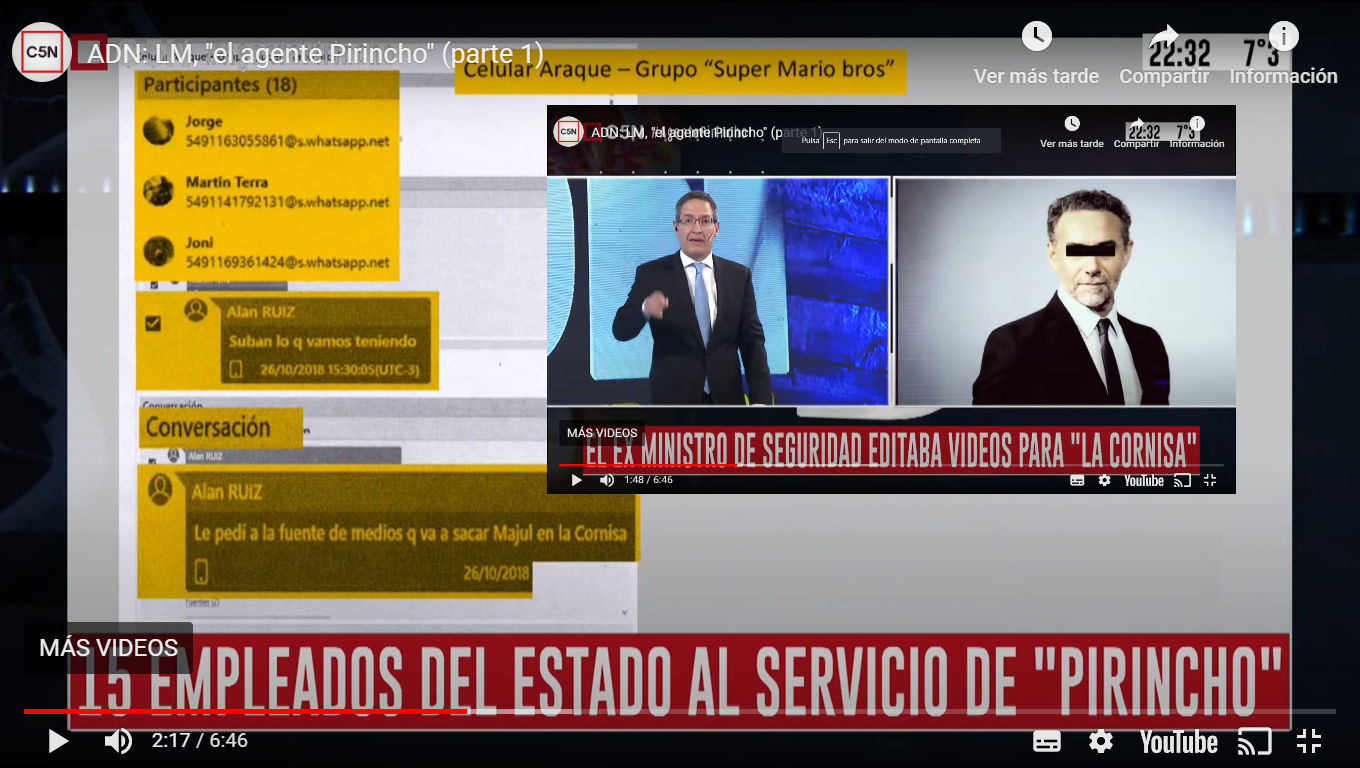
Task: Open the settings gear in the main outer player
Action: click(x=1100, y=741)
